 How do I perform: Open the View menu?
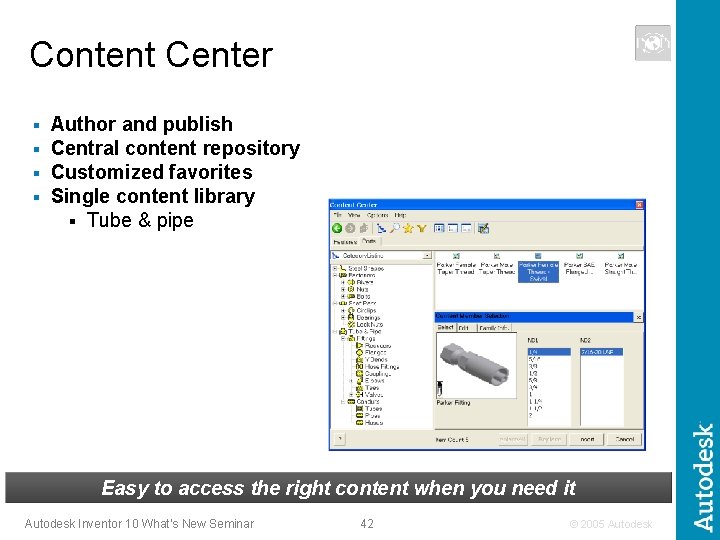(354, 215)
